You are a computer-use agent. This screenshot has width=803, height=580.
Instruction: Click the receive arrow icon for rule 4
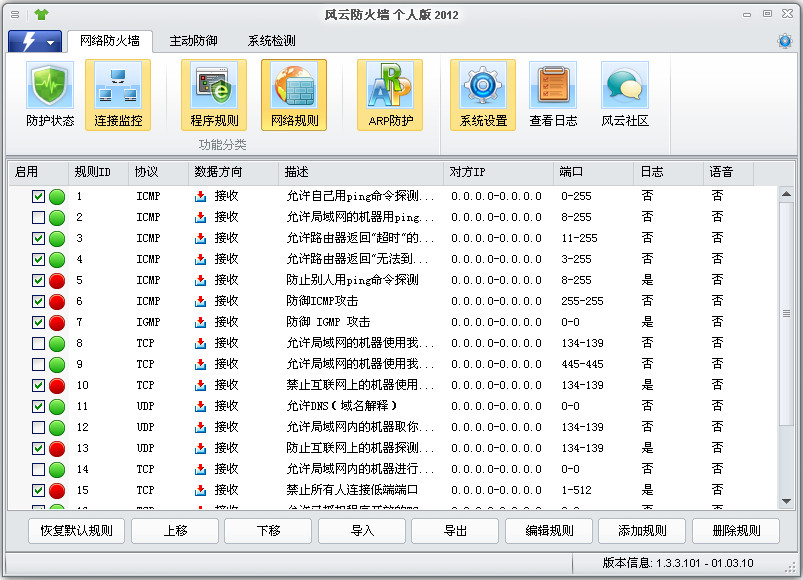coord(201,260)
